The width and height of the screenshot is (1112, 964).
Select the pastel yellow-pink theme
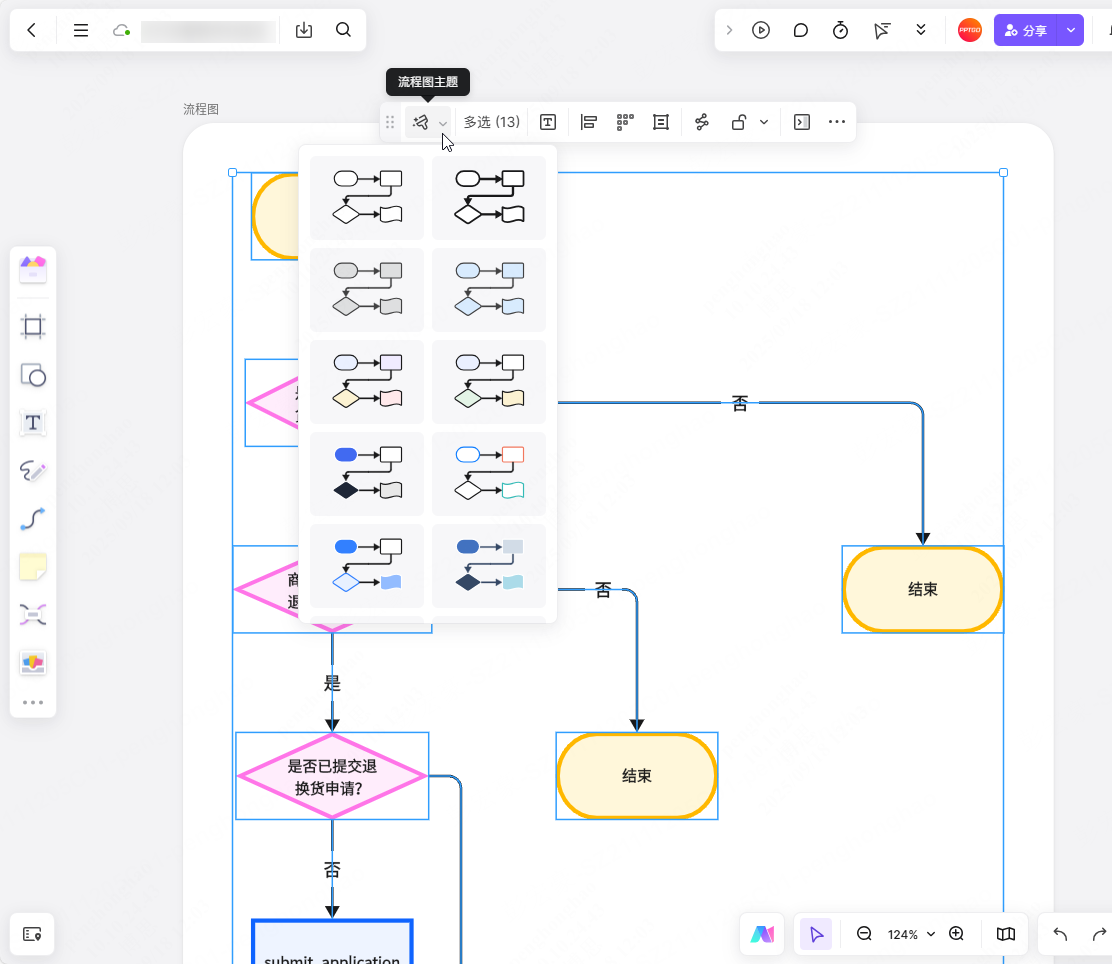(367, 382)
